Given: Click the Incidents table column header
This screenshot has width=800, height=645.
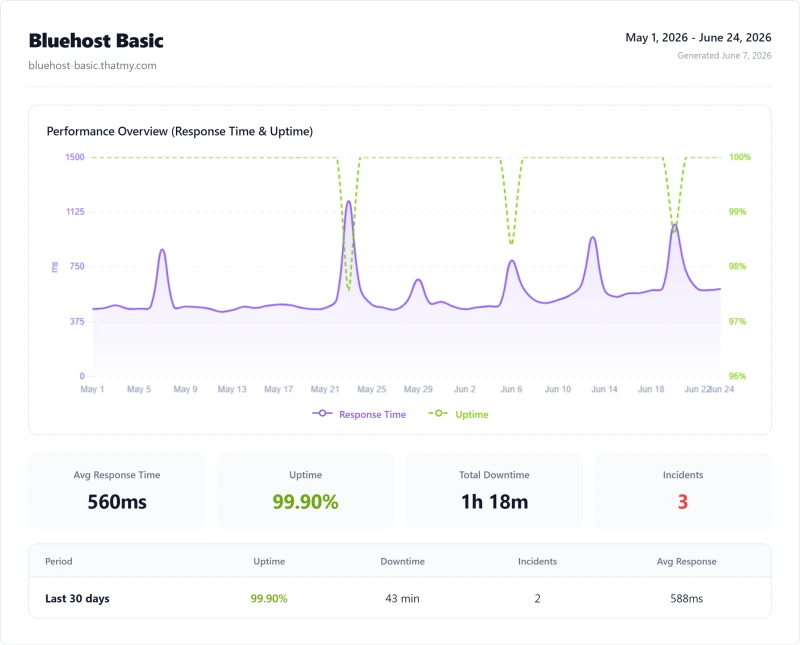Looking at the screenshot, I should point(537,561).
